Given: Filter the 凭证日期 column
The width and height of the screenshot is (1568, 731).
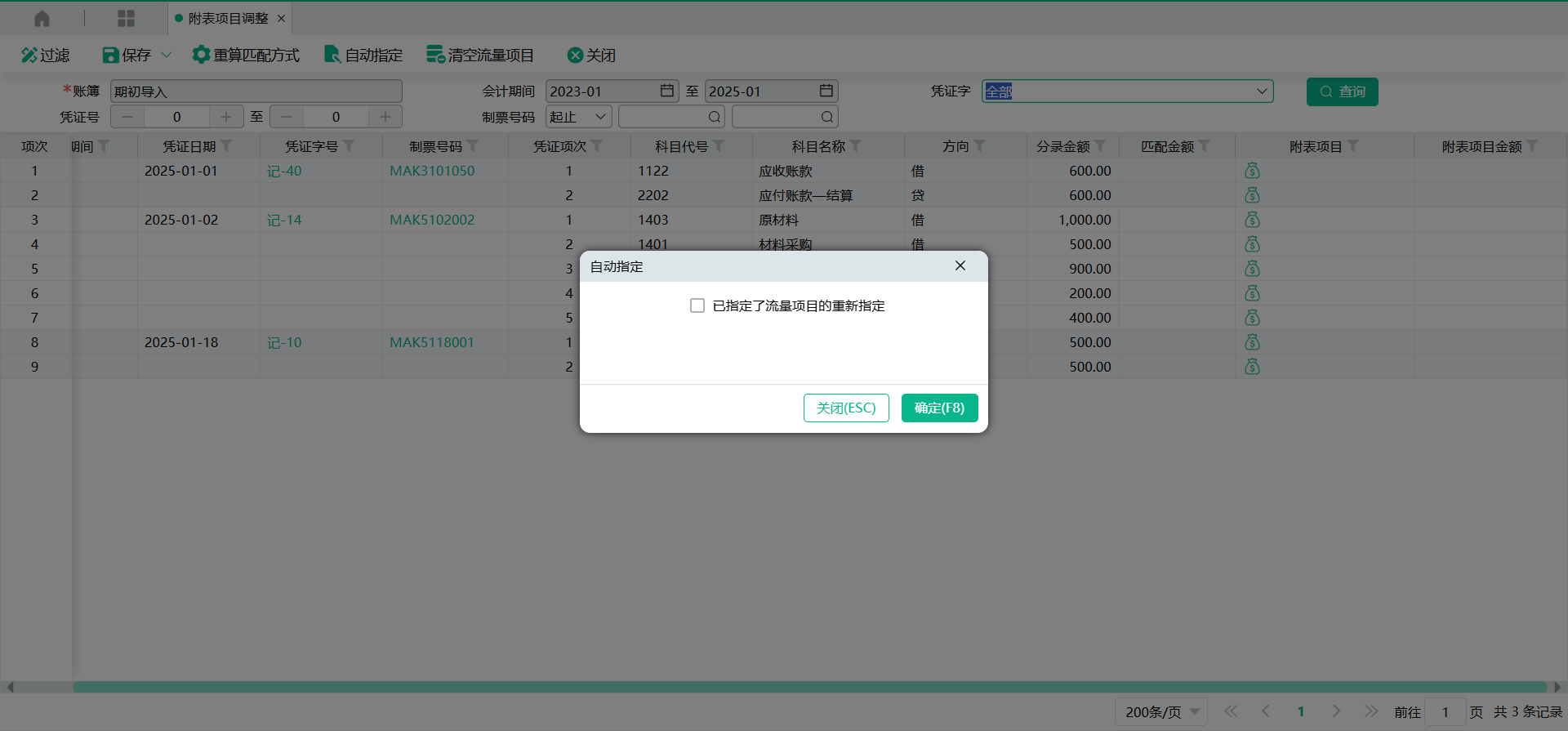Looking at the screenshot, I should (x=227, y=146).
